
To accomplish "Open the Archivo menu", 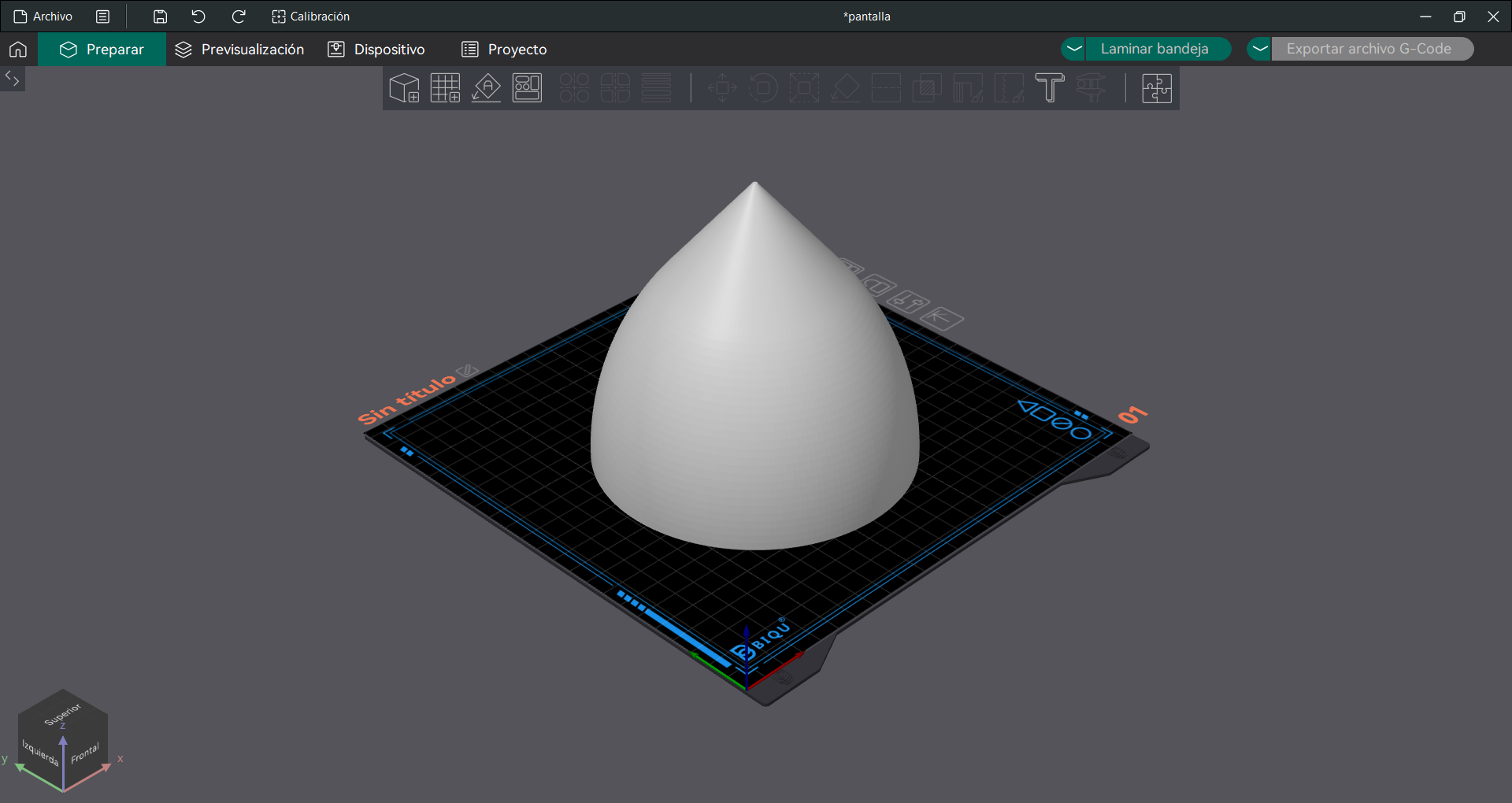I will tap(44, 17).
